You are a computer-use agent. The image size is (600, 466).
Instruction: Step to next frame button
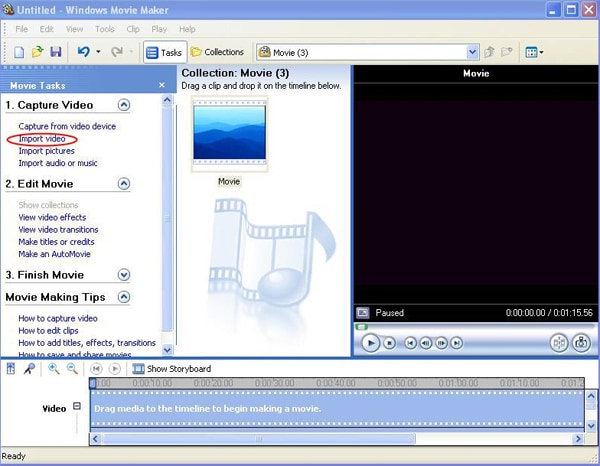tap(441, 343)
